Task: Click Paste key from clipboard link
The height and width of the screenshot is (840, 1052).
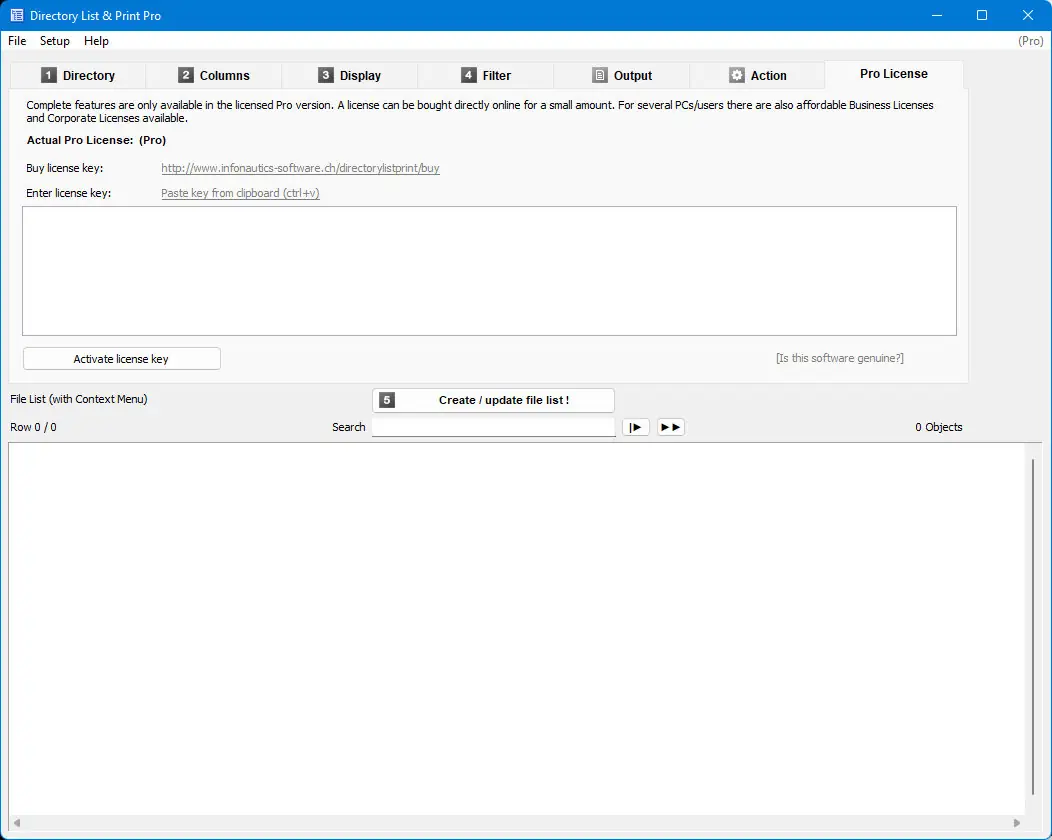Action: (240, 193)
